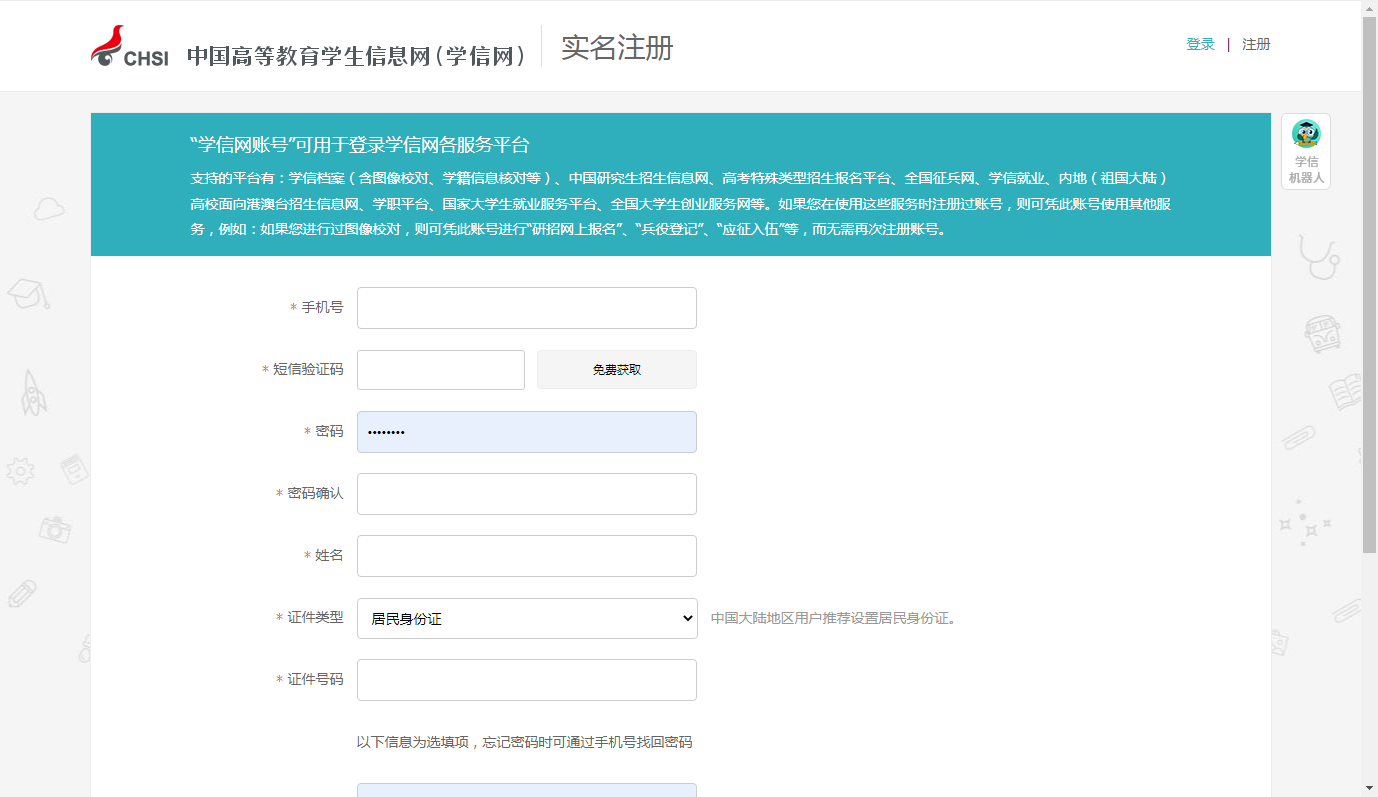The width and height of the screenshot is (1378, 797).
Task: Focus the 短信验证码 input field
Action: click(441, 370)
